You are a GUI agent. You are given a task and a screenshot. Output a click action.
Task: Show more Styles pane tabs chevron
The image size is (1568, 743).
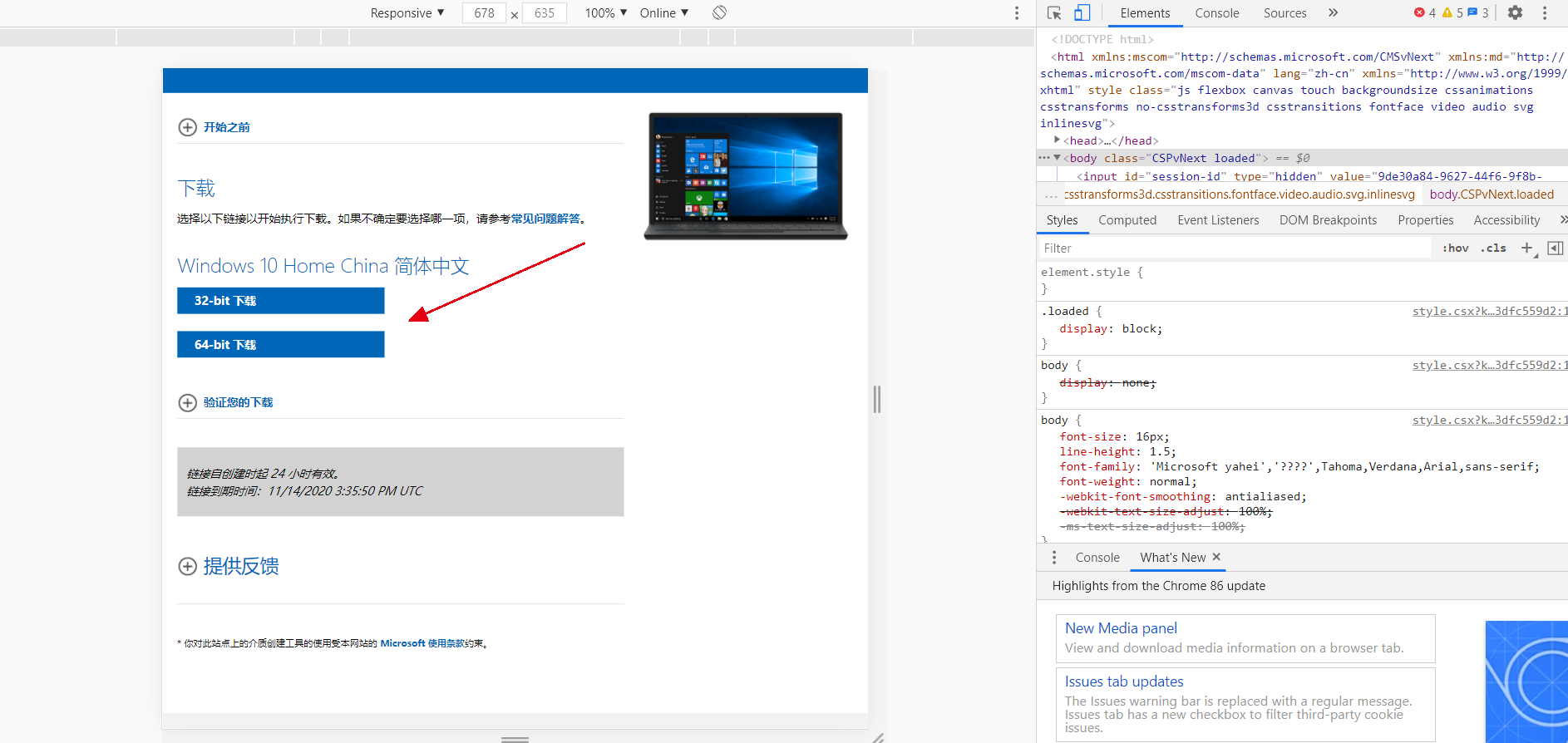point(1563,219)
